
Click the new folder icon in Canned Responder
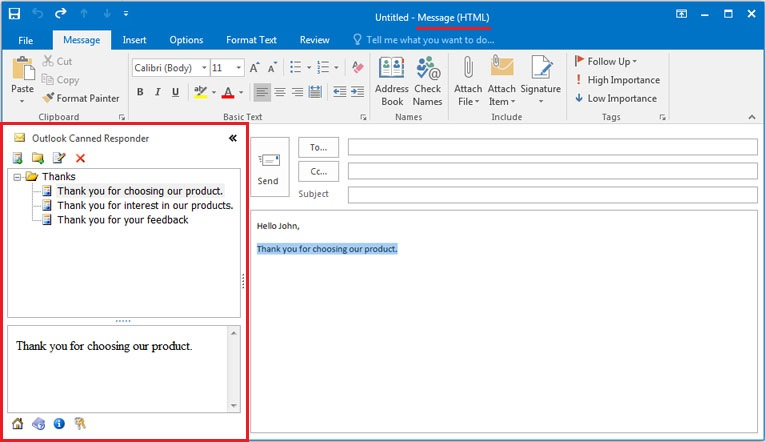(38, 158)
